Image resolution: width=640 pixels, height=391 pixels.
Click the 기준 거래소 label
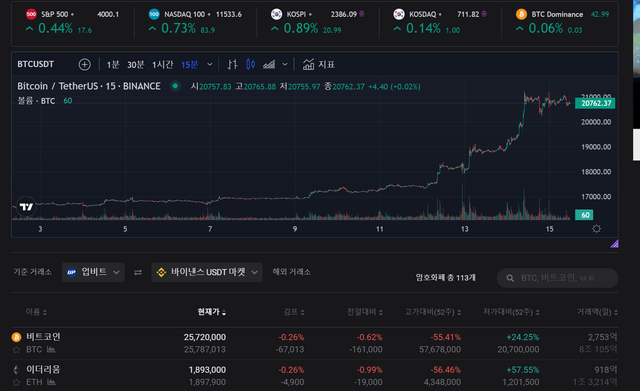[33, 272]
